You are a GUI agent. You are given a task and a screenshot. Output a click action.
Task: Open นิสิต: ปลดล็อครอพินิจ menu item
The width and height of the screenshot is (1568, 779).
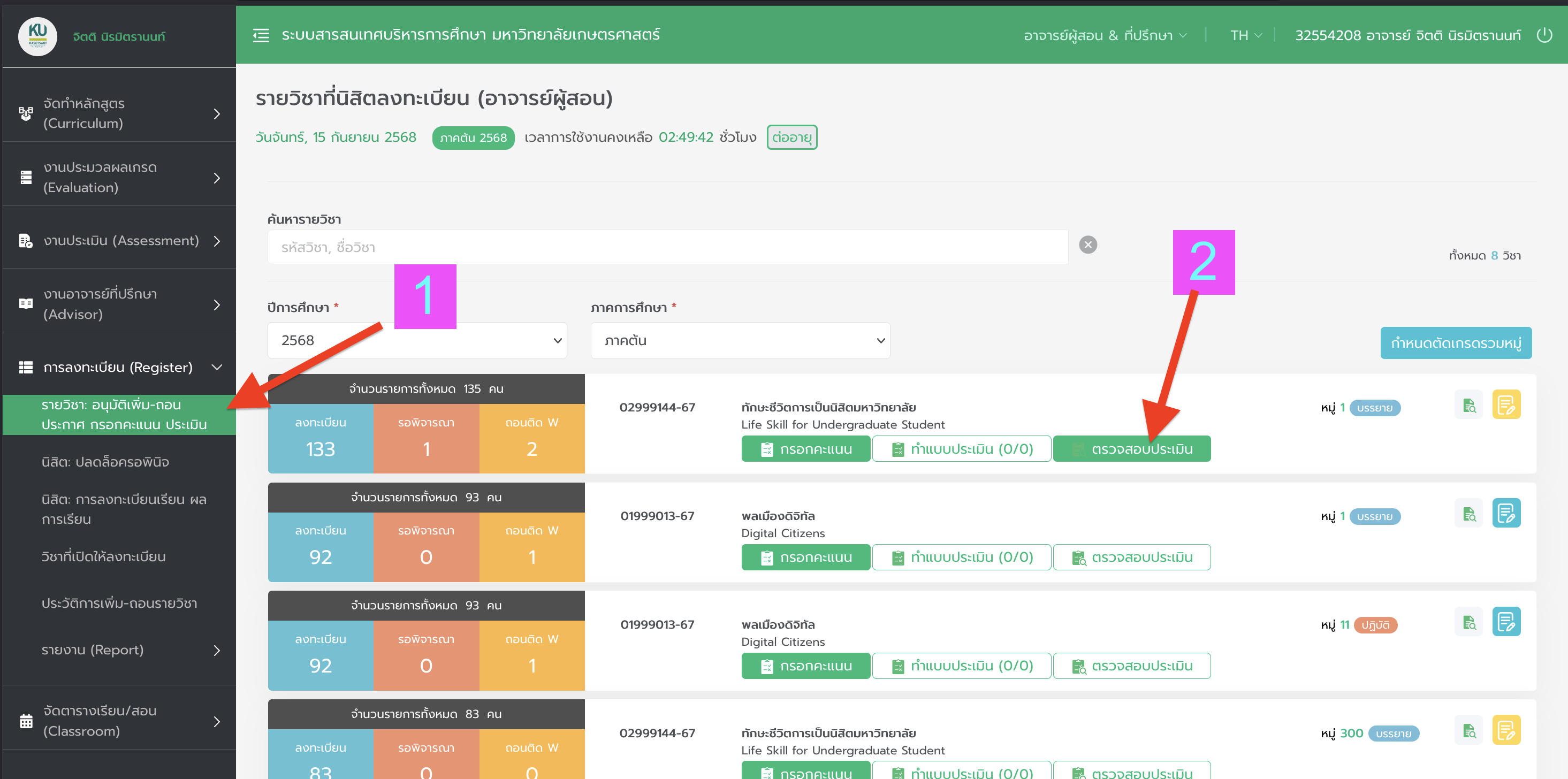click(x=105, y=462)
